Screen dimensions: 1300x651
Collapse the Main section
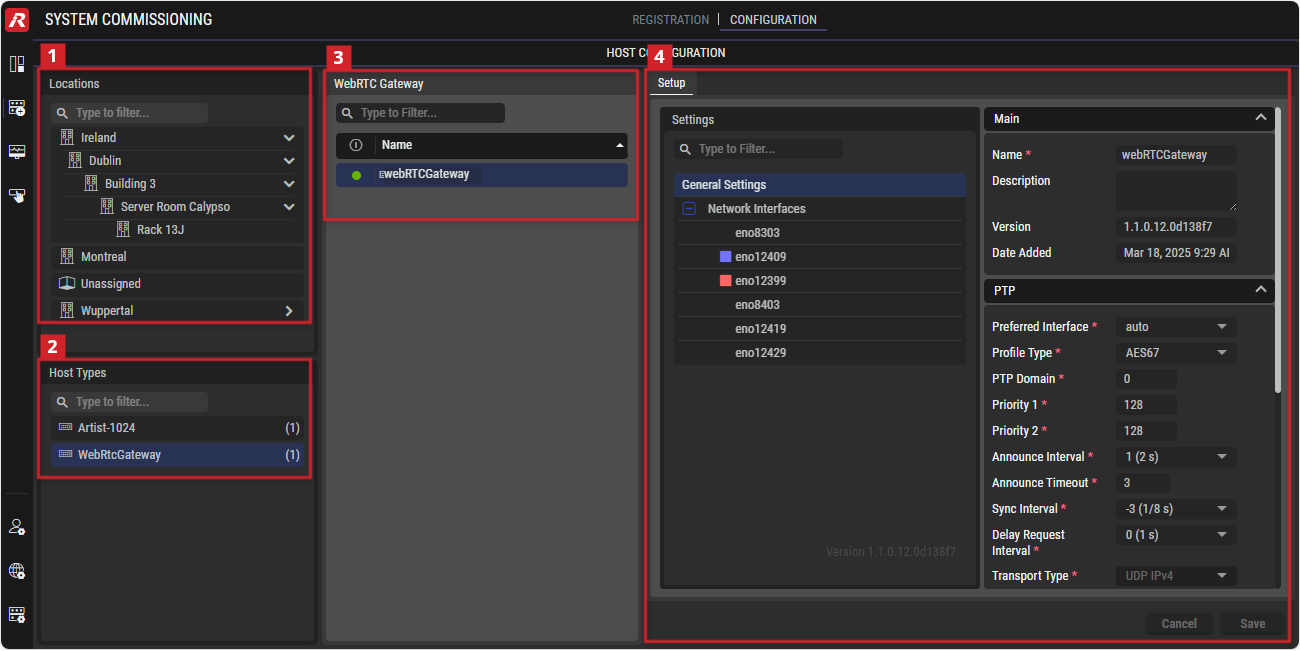(x=1261, y=118)
